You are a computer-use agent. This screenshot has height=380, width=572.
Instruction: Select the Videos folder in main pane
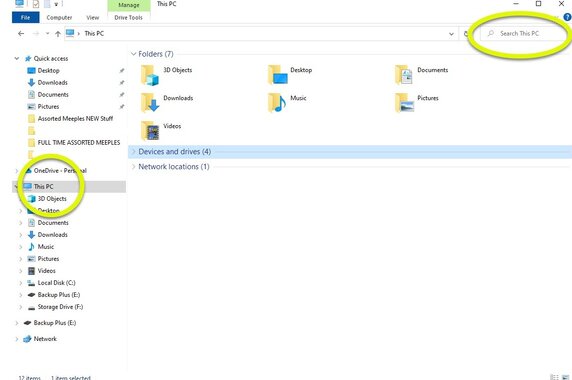(161, 131)
